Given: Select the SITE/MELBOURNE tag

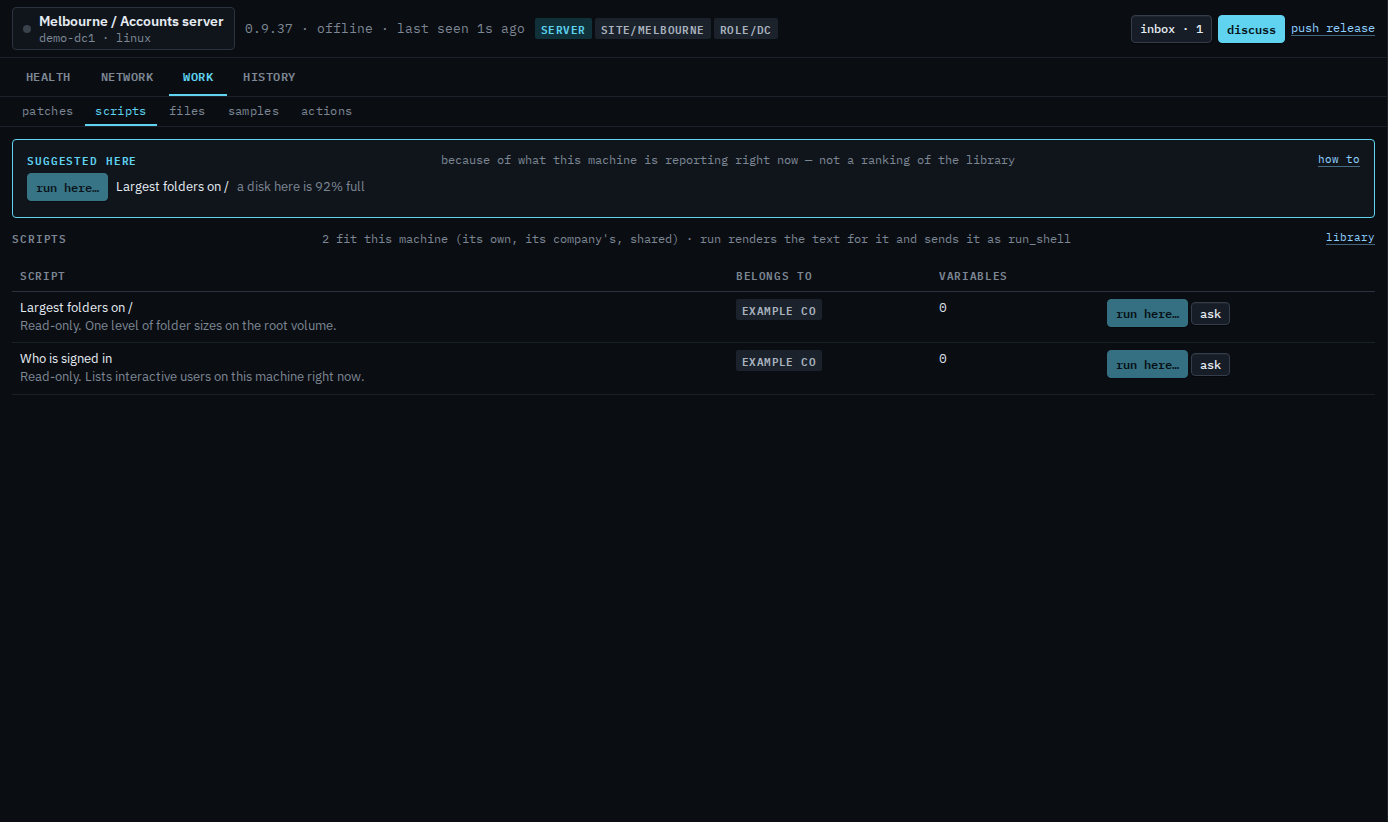Looking at the screenshot, I should pyautogui.click(x=652, y=29).
